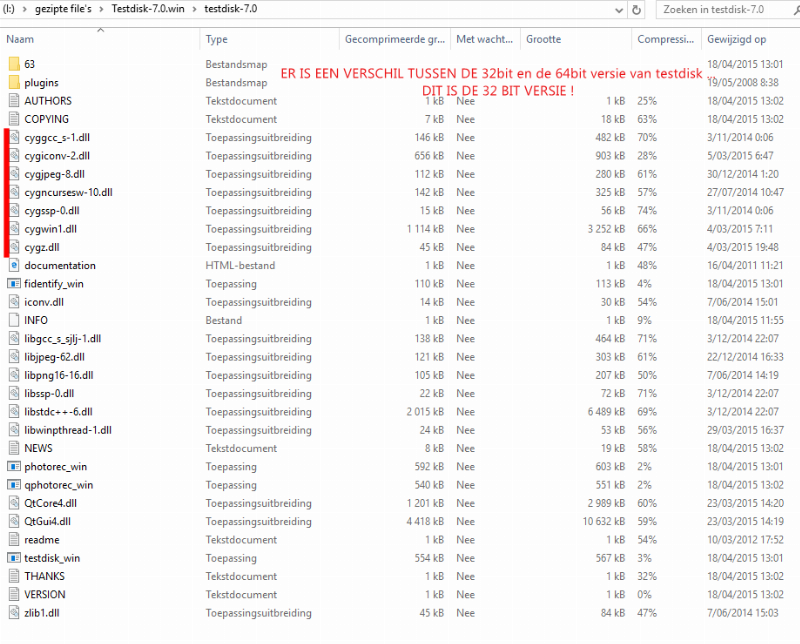Select the libjpeg-62.dll file icon

click(14, 357)
